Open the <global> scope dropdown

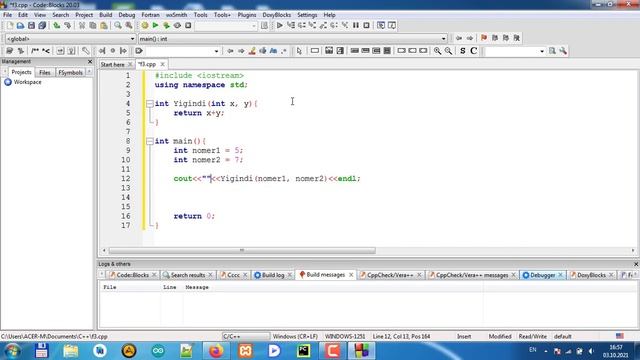click(x=70, y=39)
